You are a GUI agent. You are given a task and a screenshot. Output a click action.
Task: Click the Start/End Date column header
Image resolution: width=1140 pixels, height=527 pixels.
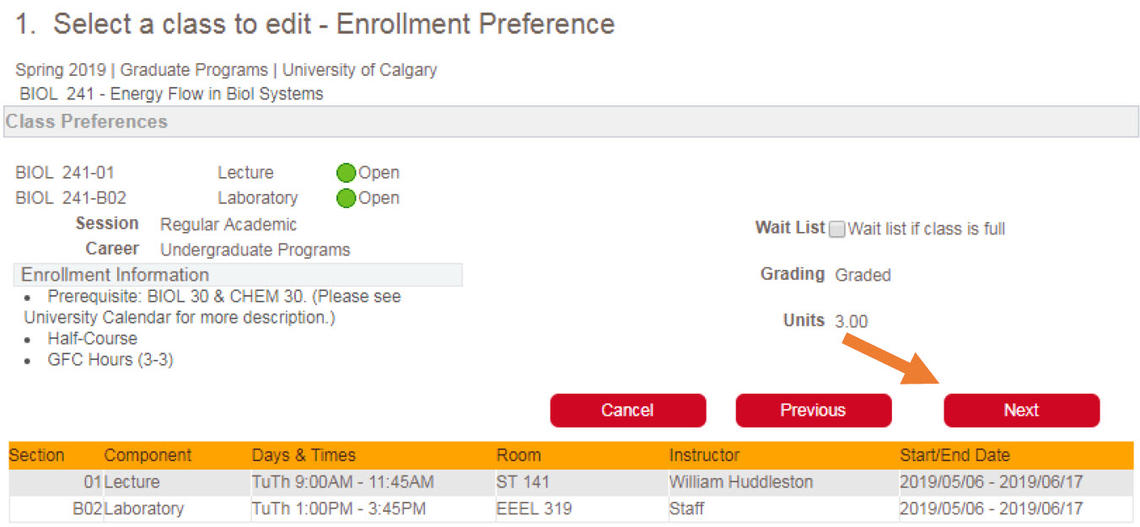pyautogui.click(x=955, y=456)
